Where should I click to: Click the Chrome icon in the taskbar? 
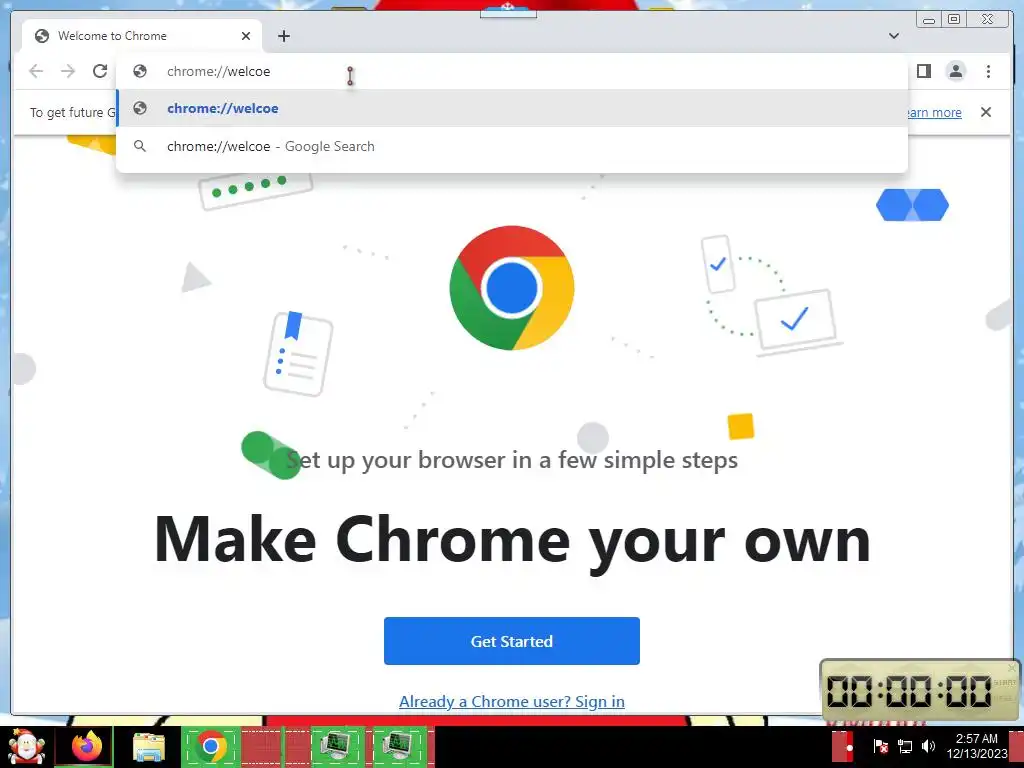coord(210,746)
